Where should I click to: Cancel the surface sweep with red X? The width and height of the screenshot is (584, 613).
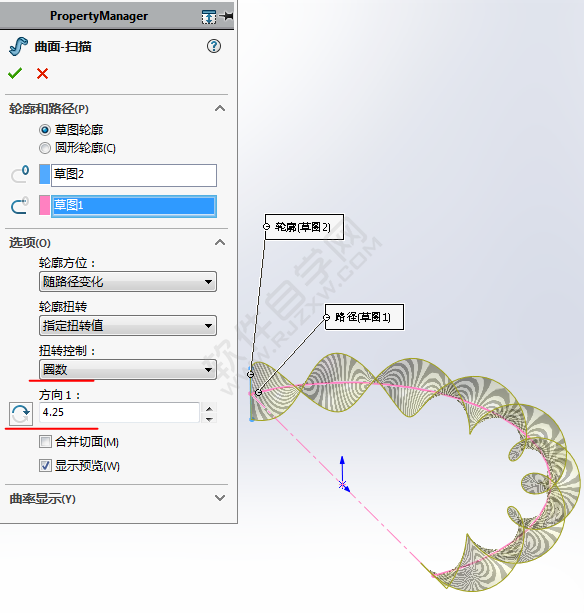(x=43, y=73)
